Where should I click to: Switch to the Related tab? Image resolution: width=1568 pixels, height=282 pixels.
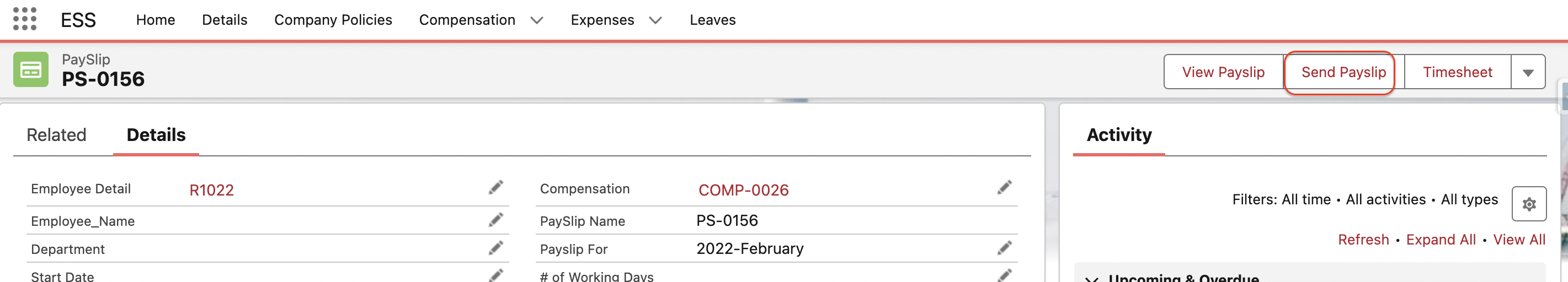coord(57,135)
